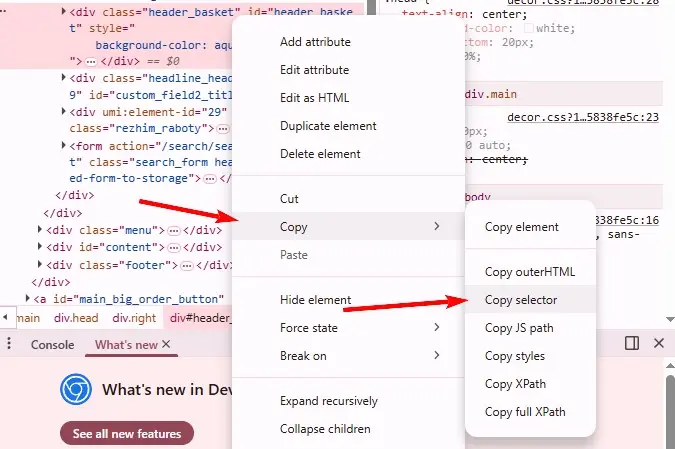Screen dimensions: 675x449
Task: Click the drawer dock side icon
Action: pos(632,343)
